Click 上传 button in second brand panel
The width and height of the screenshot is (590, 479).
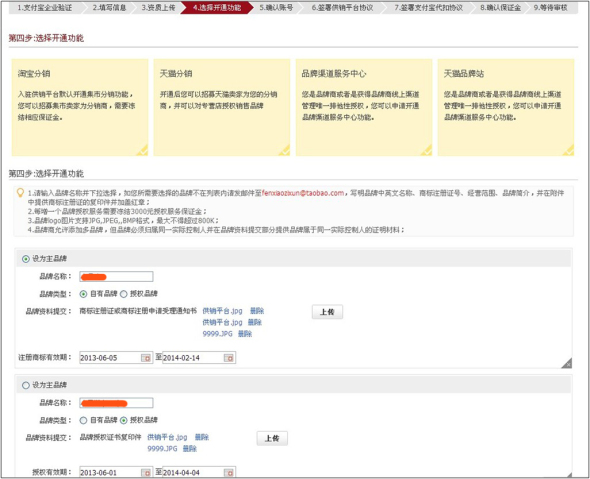[272, 438]
